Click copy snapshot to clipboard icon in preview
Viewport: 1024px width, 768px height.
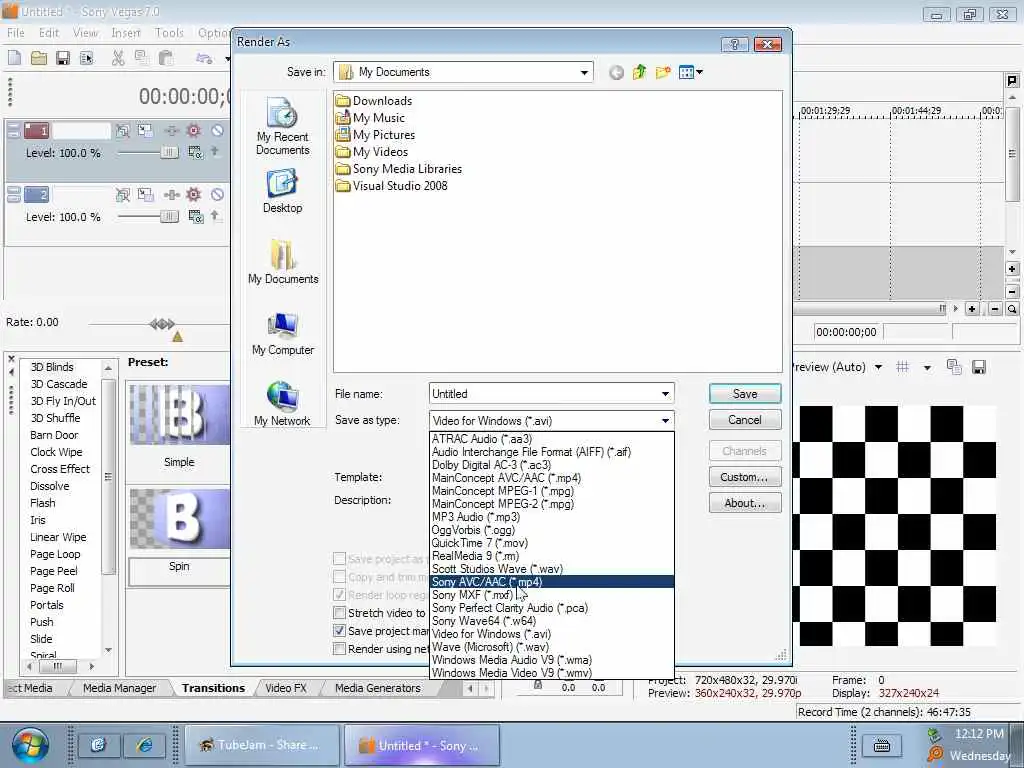pyautogui.click(x=954, y=367)
